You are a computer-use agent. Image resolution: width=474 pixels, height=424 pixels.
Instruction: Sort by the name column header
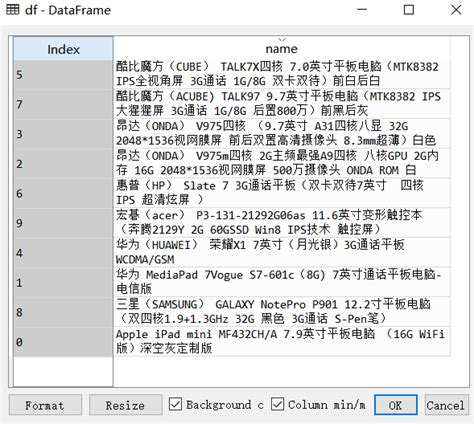282,49
